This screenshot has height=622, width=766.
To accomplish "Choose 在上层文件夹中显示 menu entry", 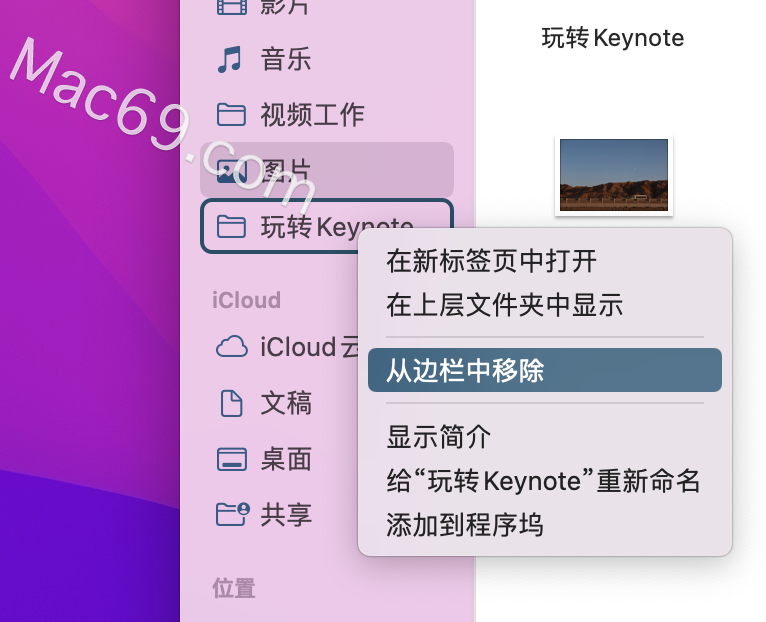I will [x=545, y=305].
